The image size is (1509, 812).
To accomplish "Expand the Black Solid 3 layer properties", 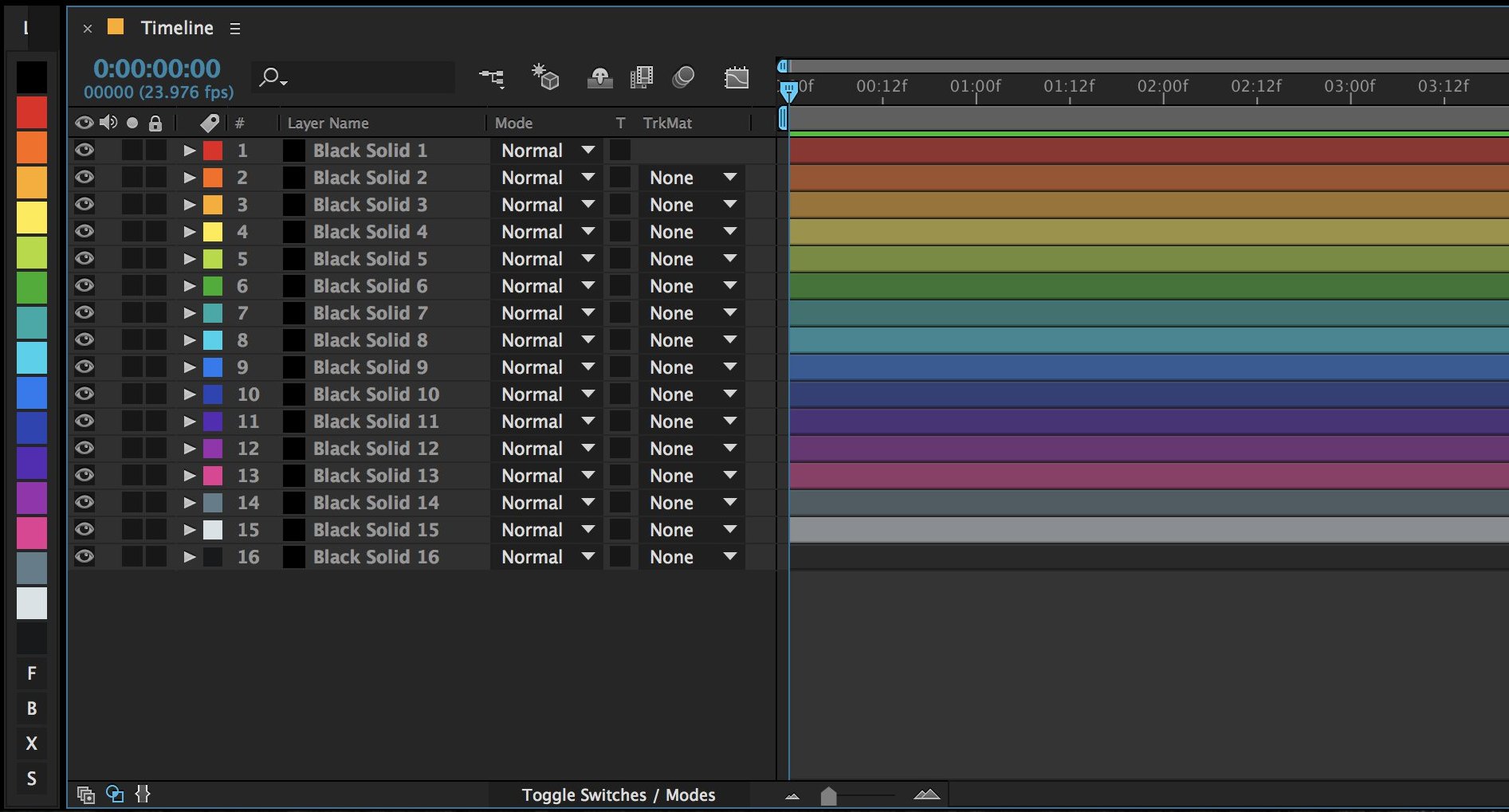I will pyautogui.click(x=190, y=204).
